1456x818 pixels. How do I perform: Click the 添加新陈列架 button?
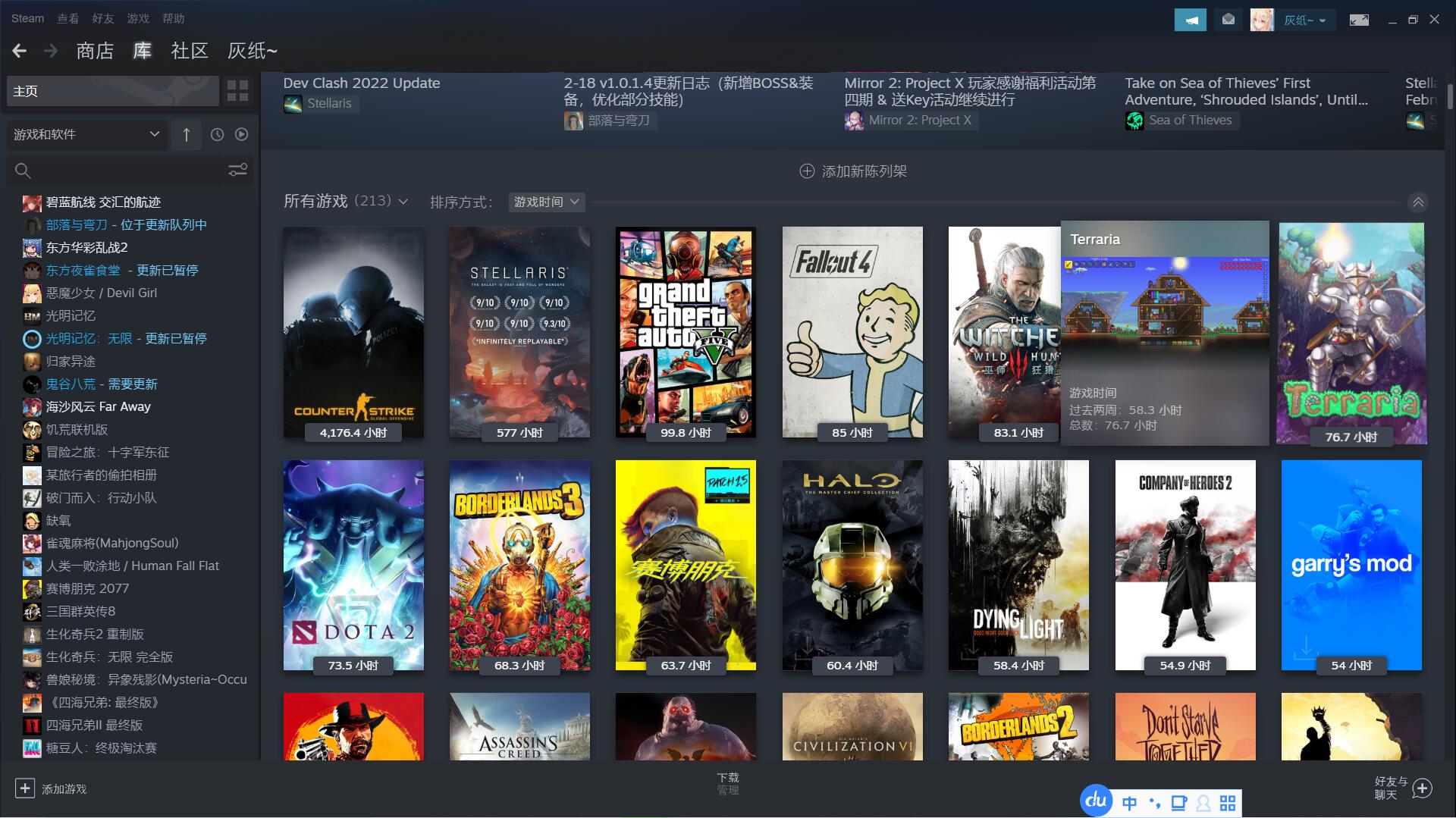click(853, 171)
